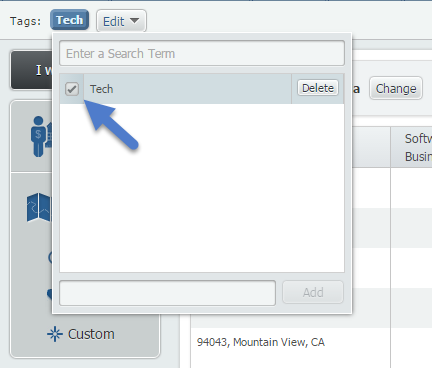432x368 pixels.
Task: Focus the "Enter a Search Term" field
Action: pyautogui.click(x=202, y=53)
